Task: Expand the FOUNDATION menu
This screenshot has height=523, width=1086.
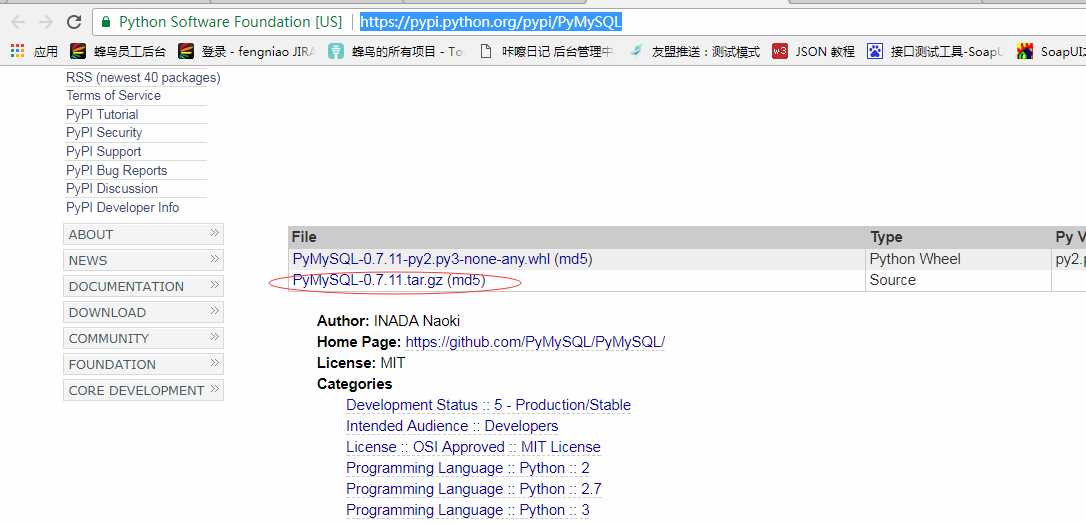Action: (x=143, y=364)
